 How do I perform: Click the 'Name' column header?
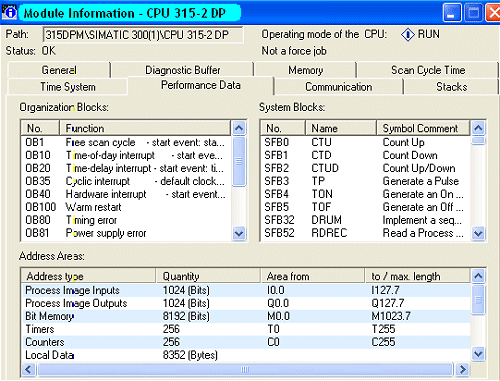point(341,128)
